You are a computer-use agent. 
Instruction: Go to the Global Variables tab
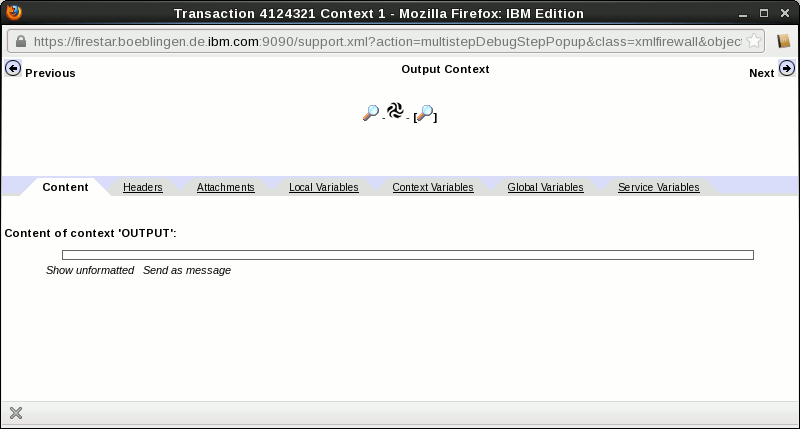click(x=545, y=187)
